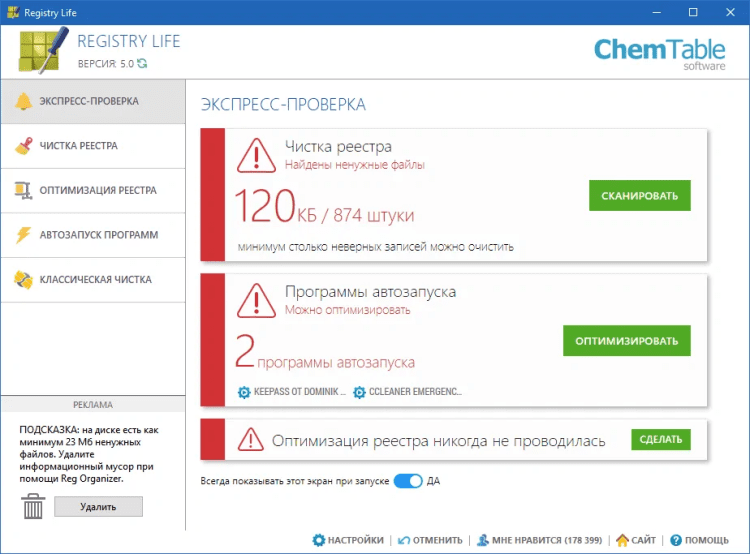Click the trash can icon in the ad panel
750x554 pixels.
(x=33, y=506)
